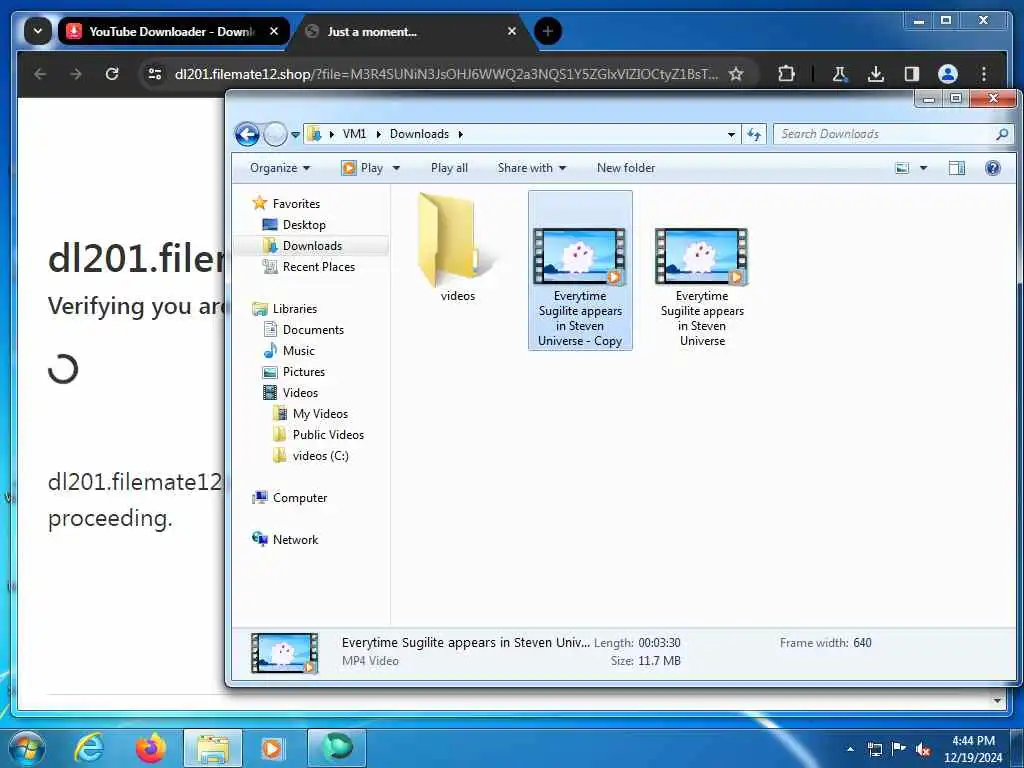This screenshot has height=768, width=1024.
Task: Click the details pane video thumbnail
Action: click(284, 652)
